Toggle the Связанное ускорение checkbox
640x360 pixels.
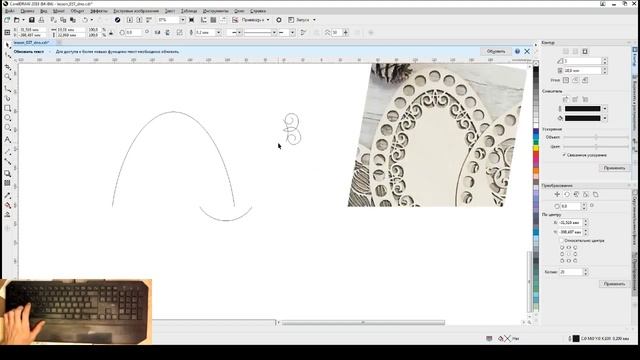pos(564,155)
